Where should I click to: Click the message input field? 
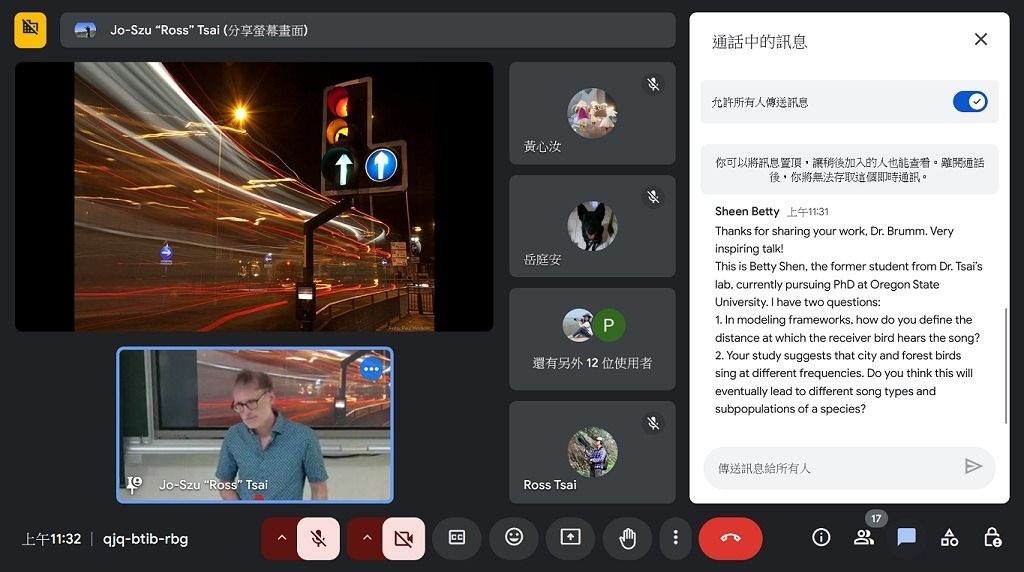click(830, 467)
